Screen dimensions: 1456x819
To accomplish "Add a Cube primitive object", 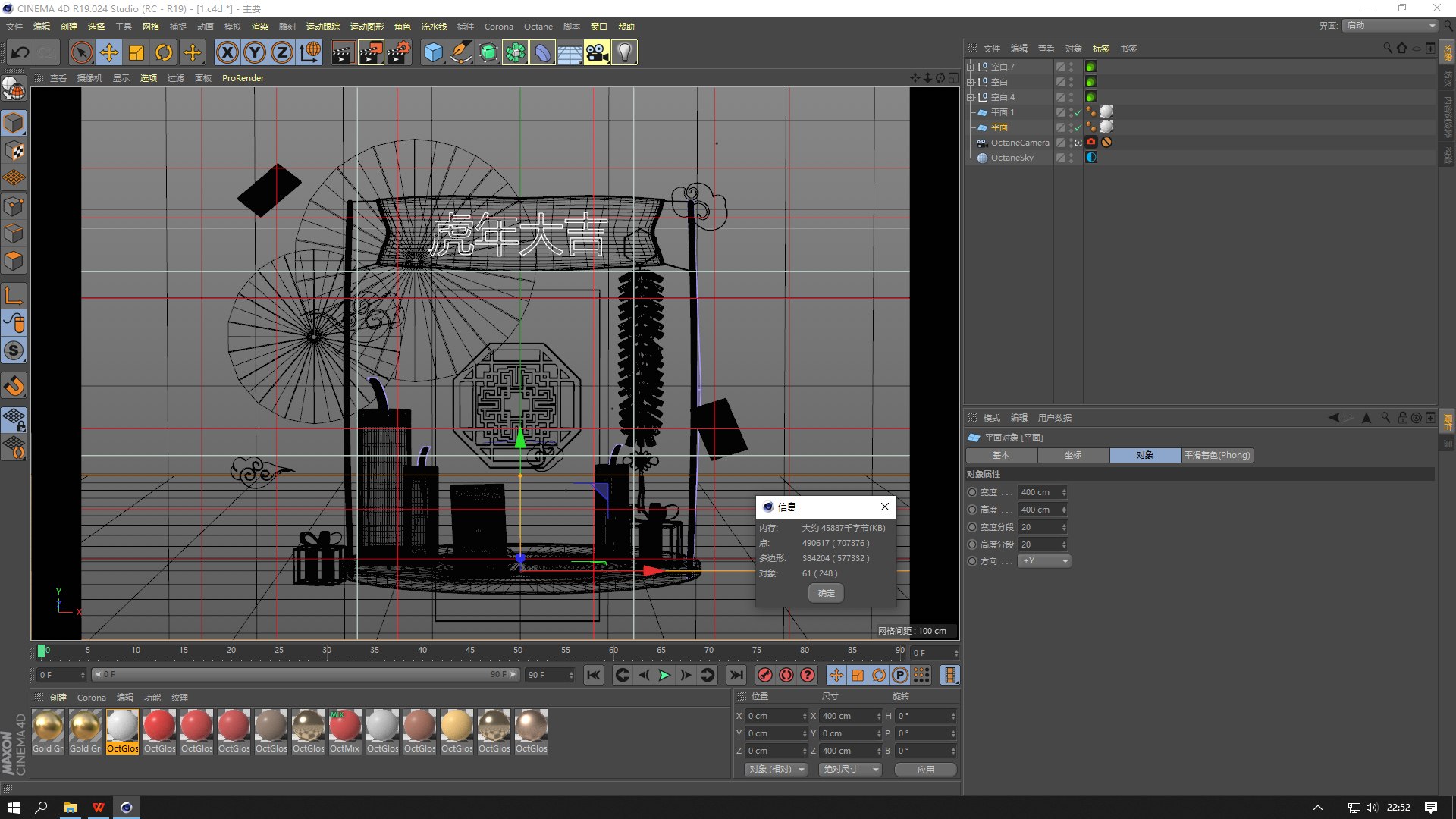I will (433, 52).
